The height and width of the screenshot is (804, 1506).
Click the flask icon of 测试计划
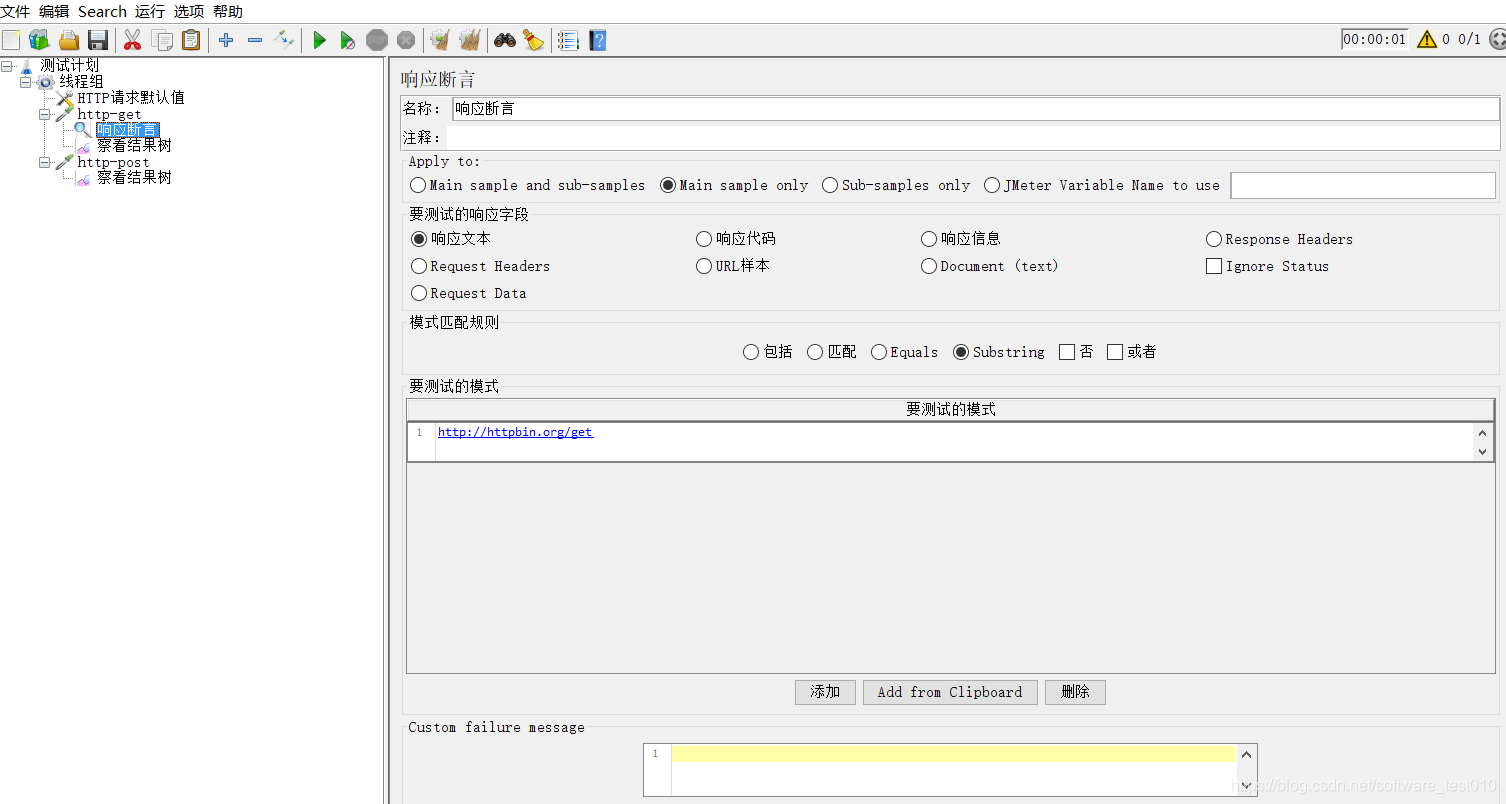pyautogui.click(x=27, y=66)
